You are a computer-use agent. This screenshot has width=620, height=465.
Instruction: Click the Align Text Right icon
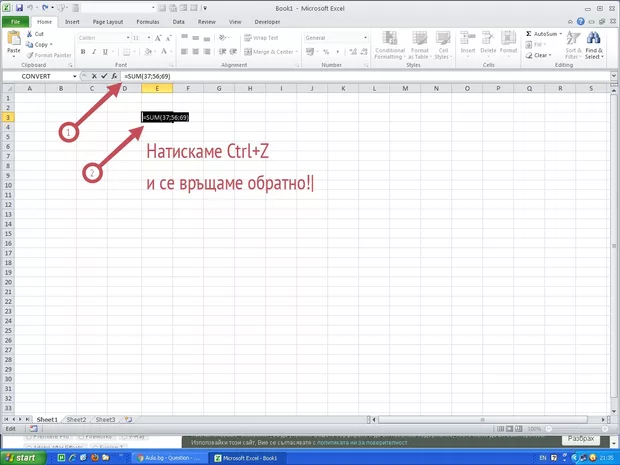(207, 52)
